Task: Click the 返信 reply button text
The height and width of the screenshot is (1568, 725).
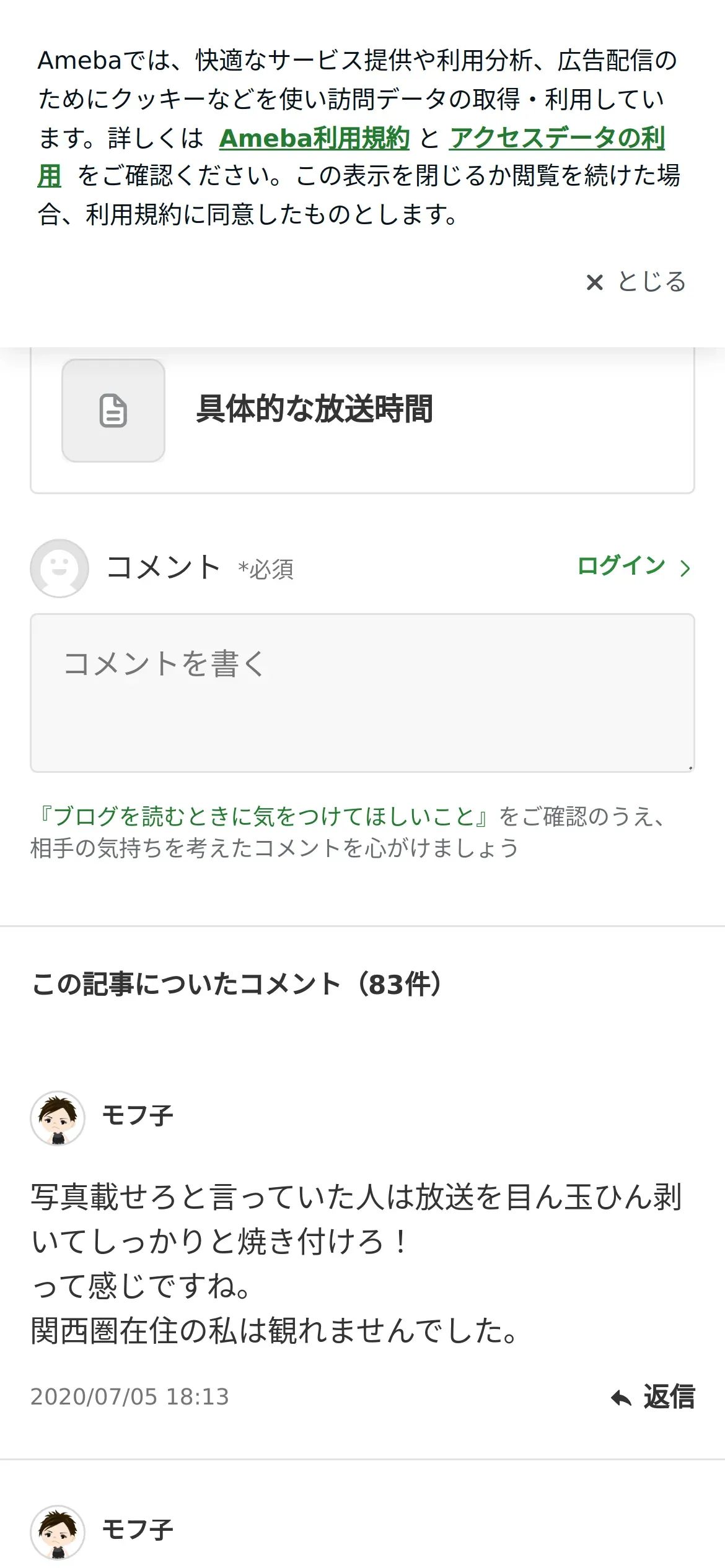Action: (669, 1397)
